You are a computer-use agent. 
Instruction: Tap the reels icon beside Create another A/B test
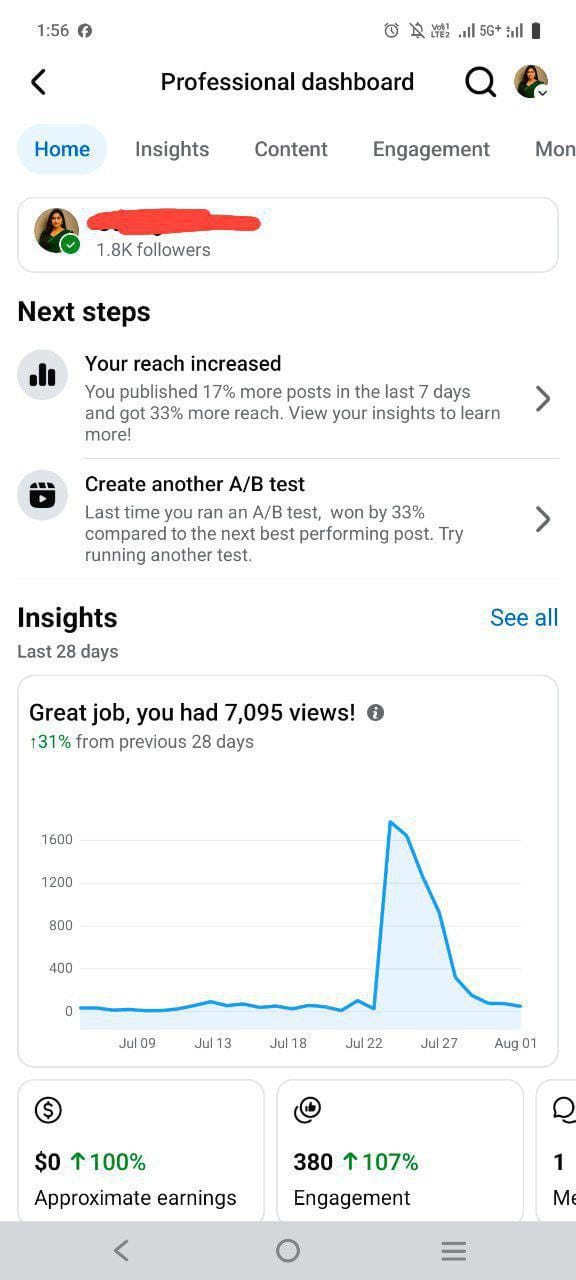(42, 495)
